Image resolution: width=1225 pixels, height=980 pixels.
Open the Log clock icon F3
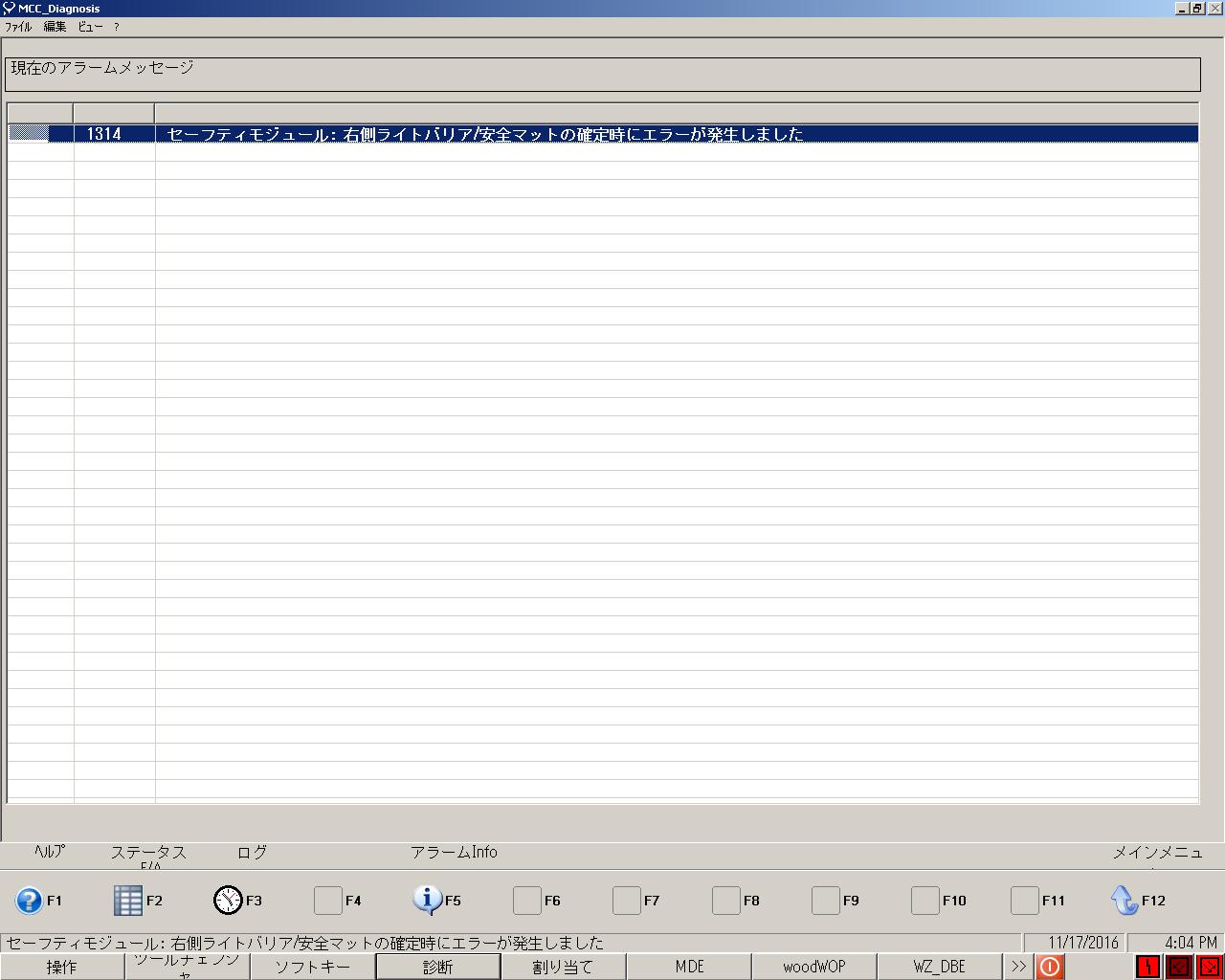228,901
